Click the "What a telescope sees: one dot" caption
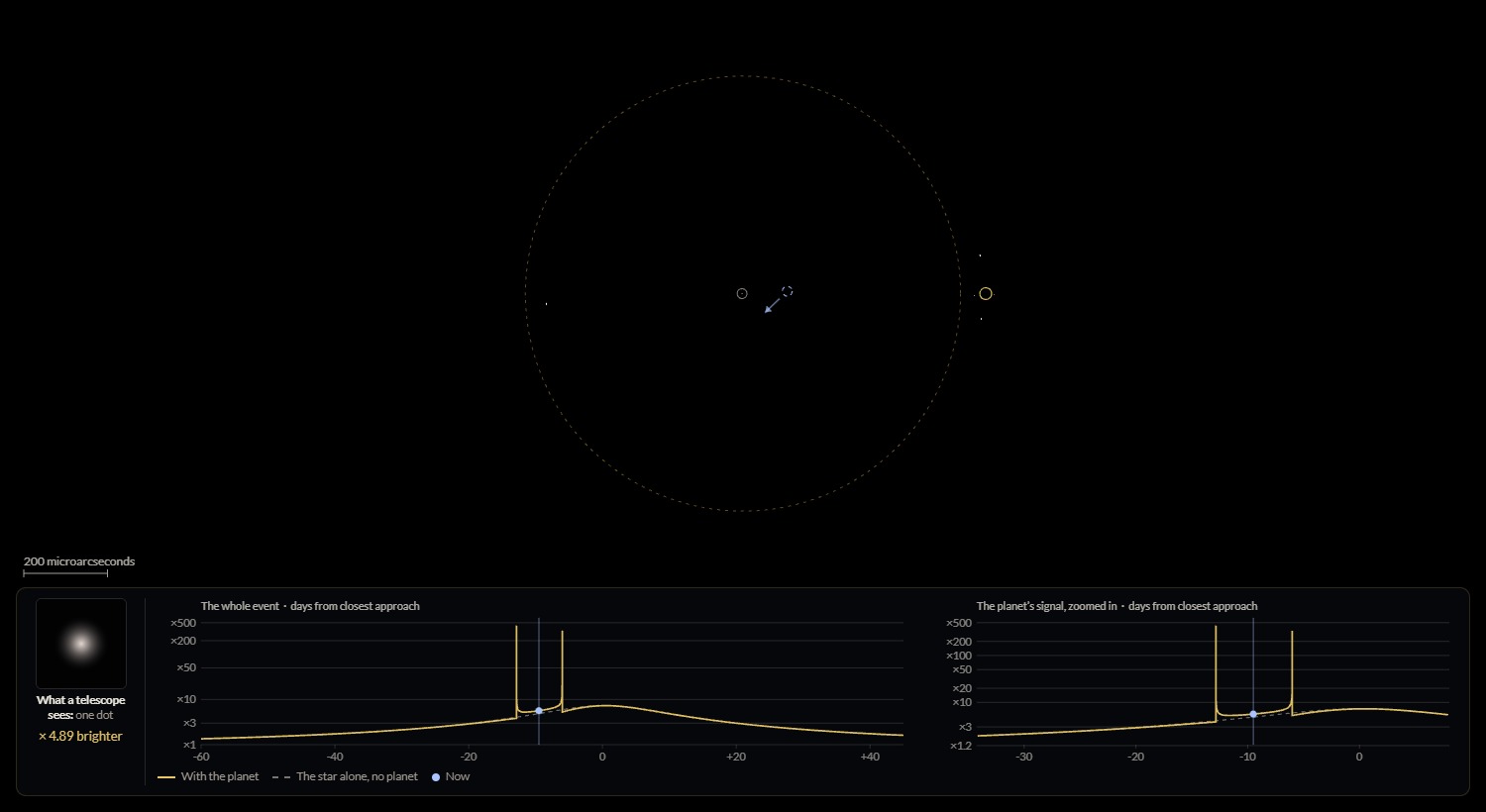The height and width of the screenshot is (812, 1486). pos(81,707)
